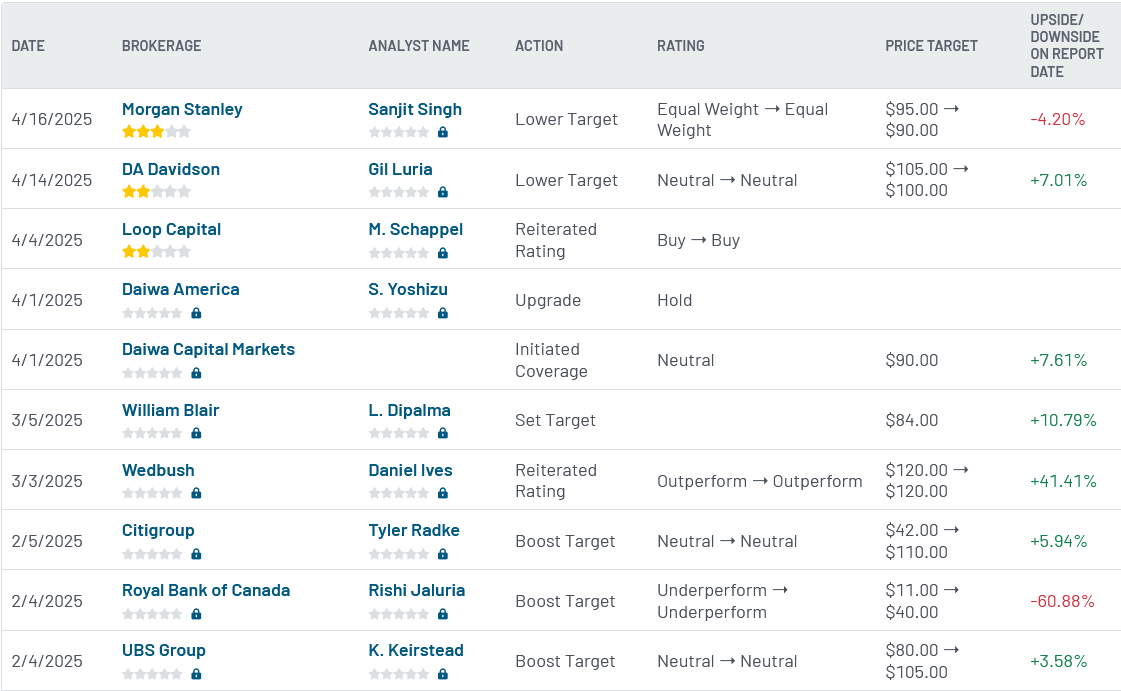Click UBS Group gray star rating

[x=152, y=673]
